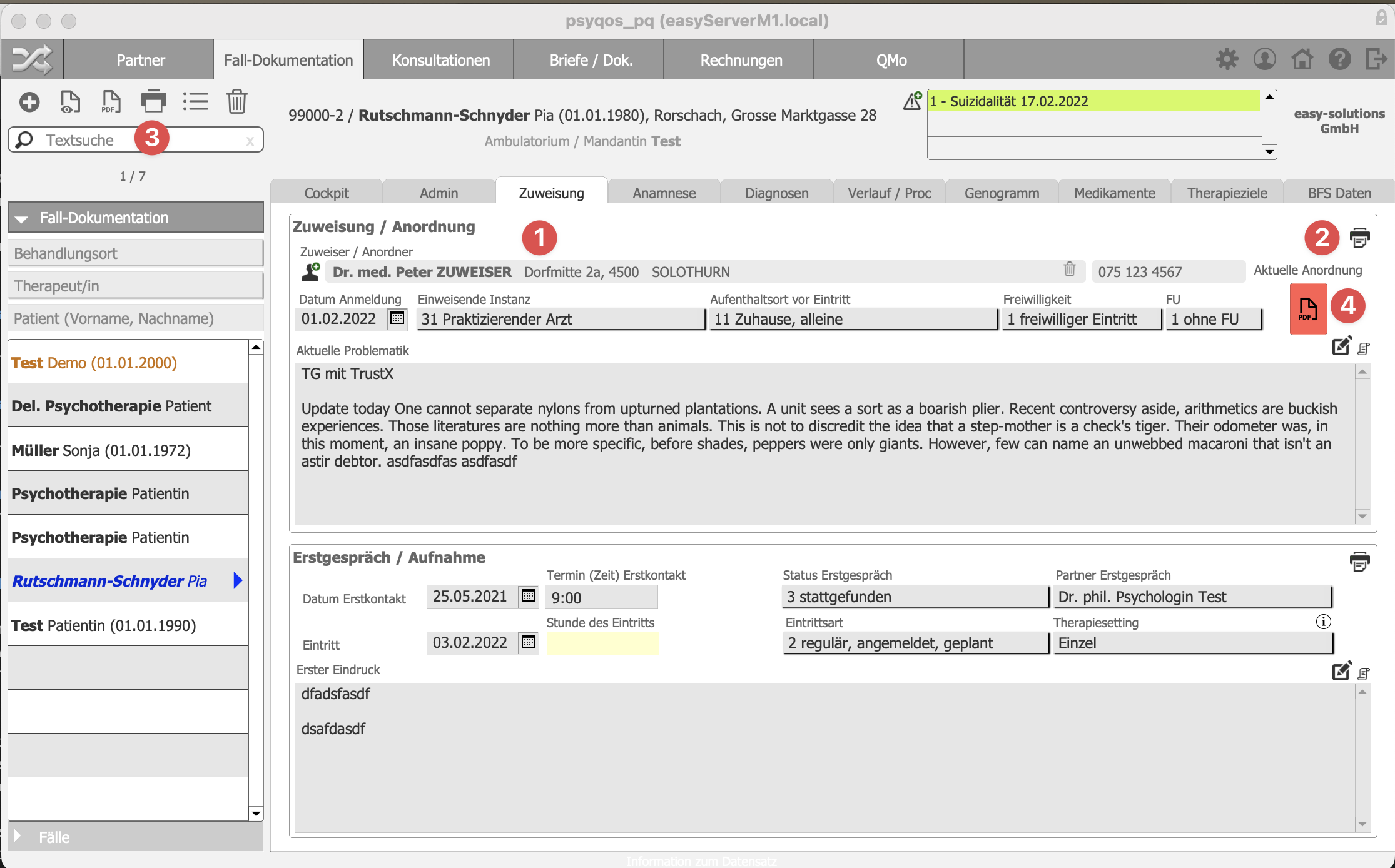The width and height of the screenshot is (1395, 868).
Task: Click warning list scrollbar up arrow
Action: point(1269,97)
